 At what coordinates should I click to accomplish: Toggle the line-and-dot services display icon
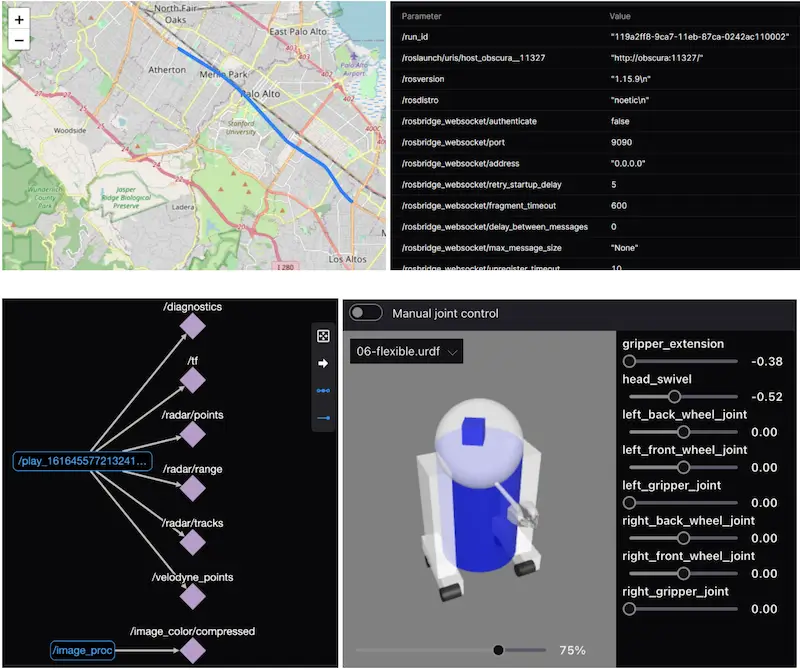pyautogui.click(x=323, y=417)
